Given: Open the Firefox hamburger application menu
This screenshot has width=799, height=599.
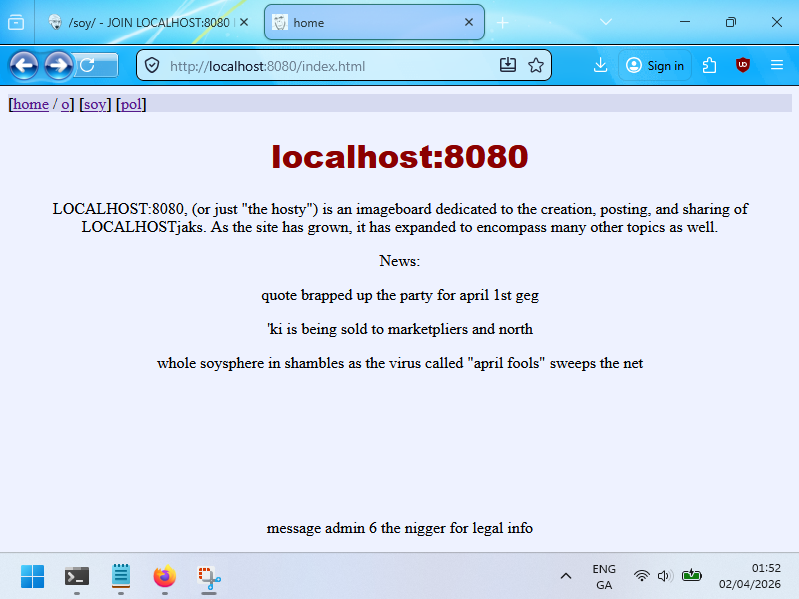Looking at the screenshot, I should pos(777,66).
